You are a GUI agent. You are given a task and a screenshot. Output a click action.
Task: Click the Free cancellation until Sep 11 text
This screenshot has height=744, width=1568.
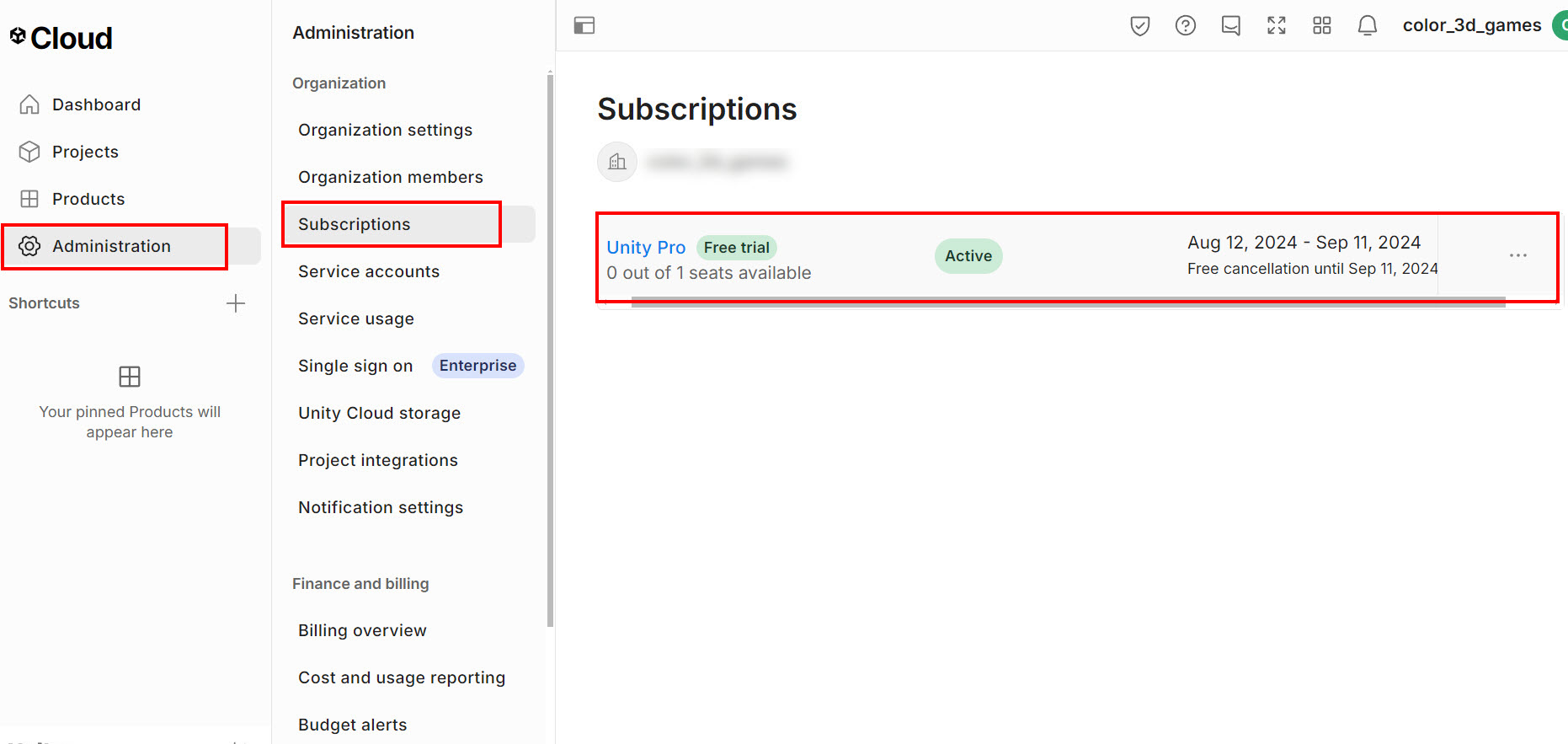pos(1313,269)
